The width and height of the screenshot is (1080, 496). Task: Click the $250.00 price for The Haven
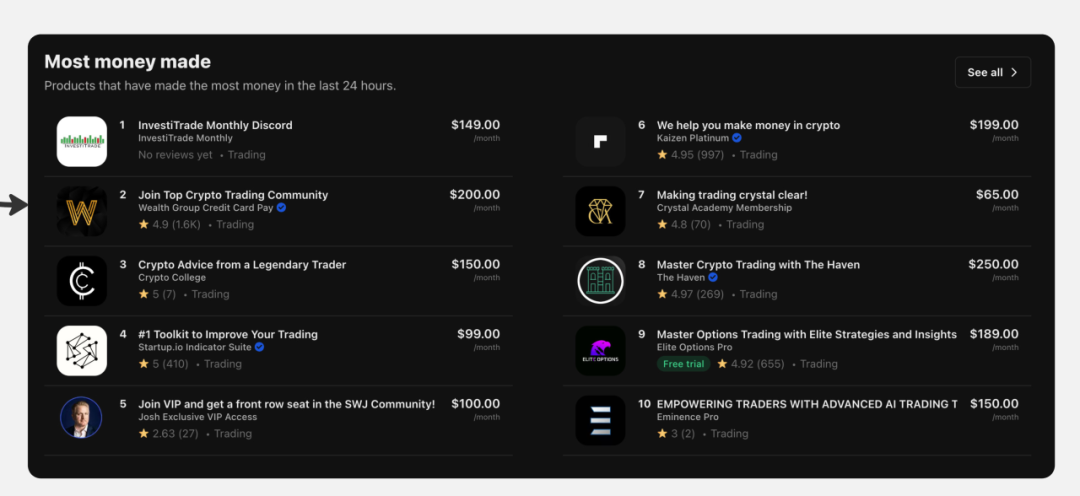993,265
